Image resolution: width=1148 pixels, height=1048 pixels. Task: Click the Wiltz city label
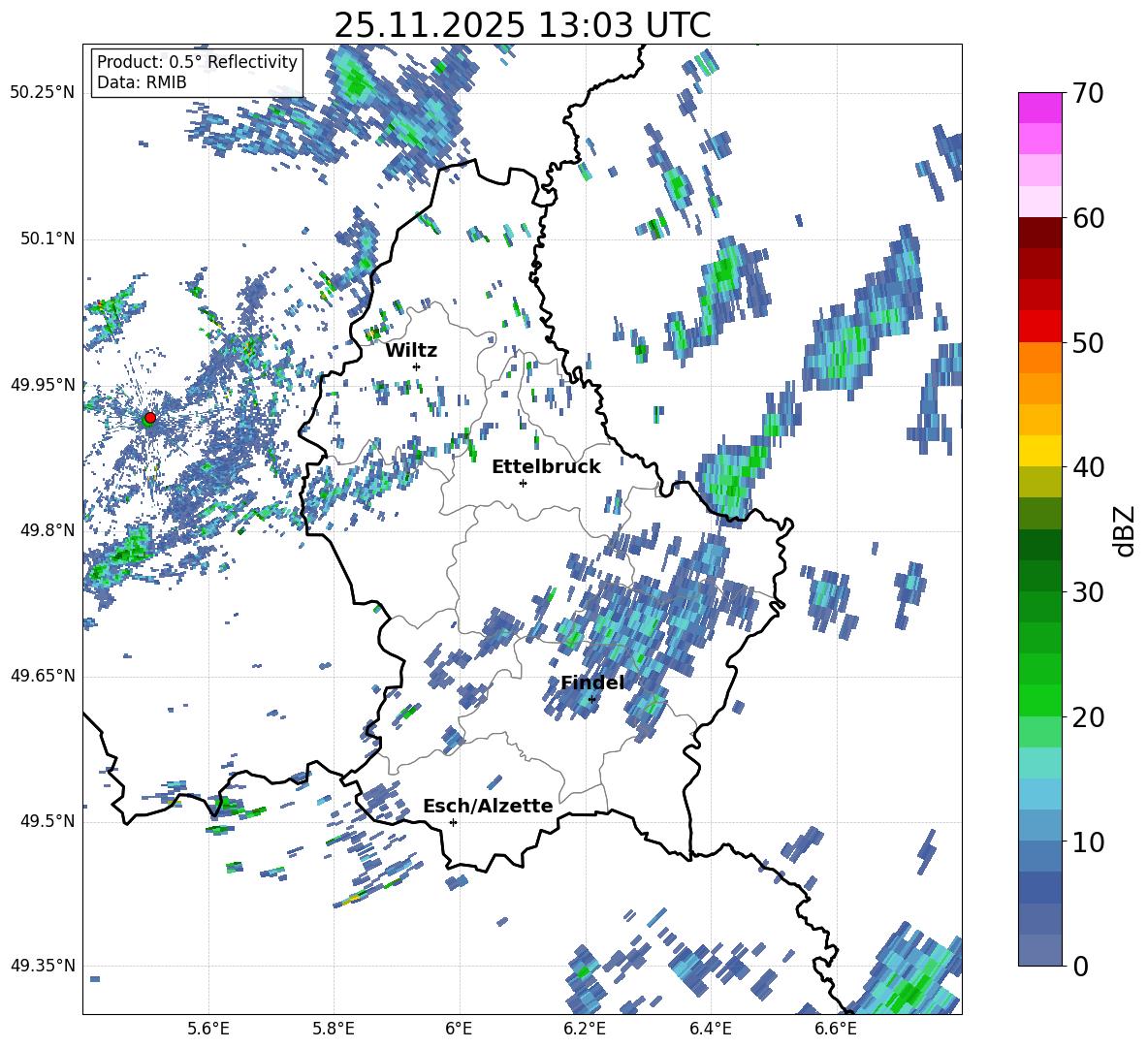tap(411, 351)
